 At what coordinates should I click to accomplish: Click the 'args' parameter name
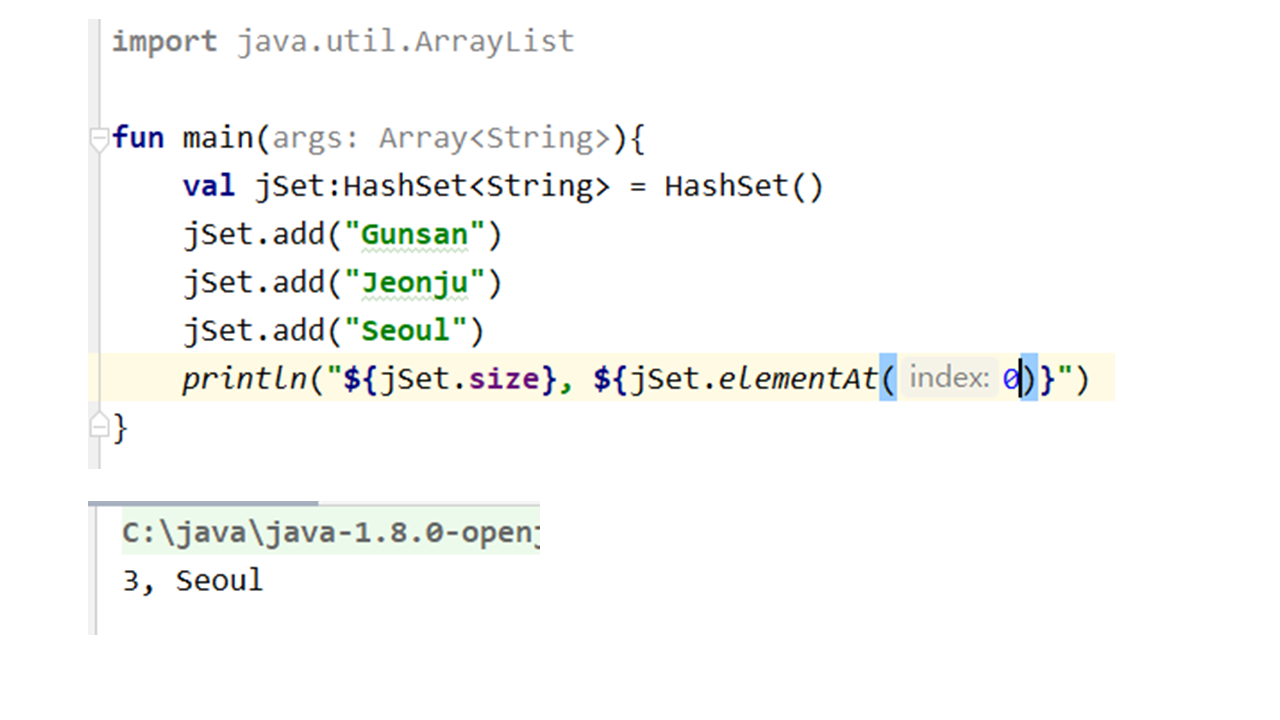[x=307, y=138]
